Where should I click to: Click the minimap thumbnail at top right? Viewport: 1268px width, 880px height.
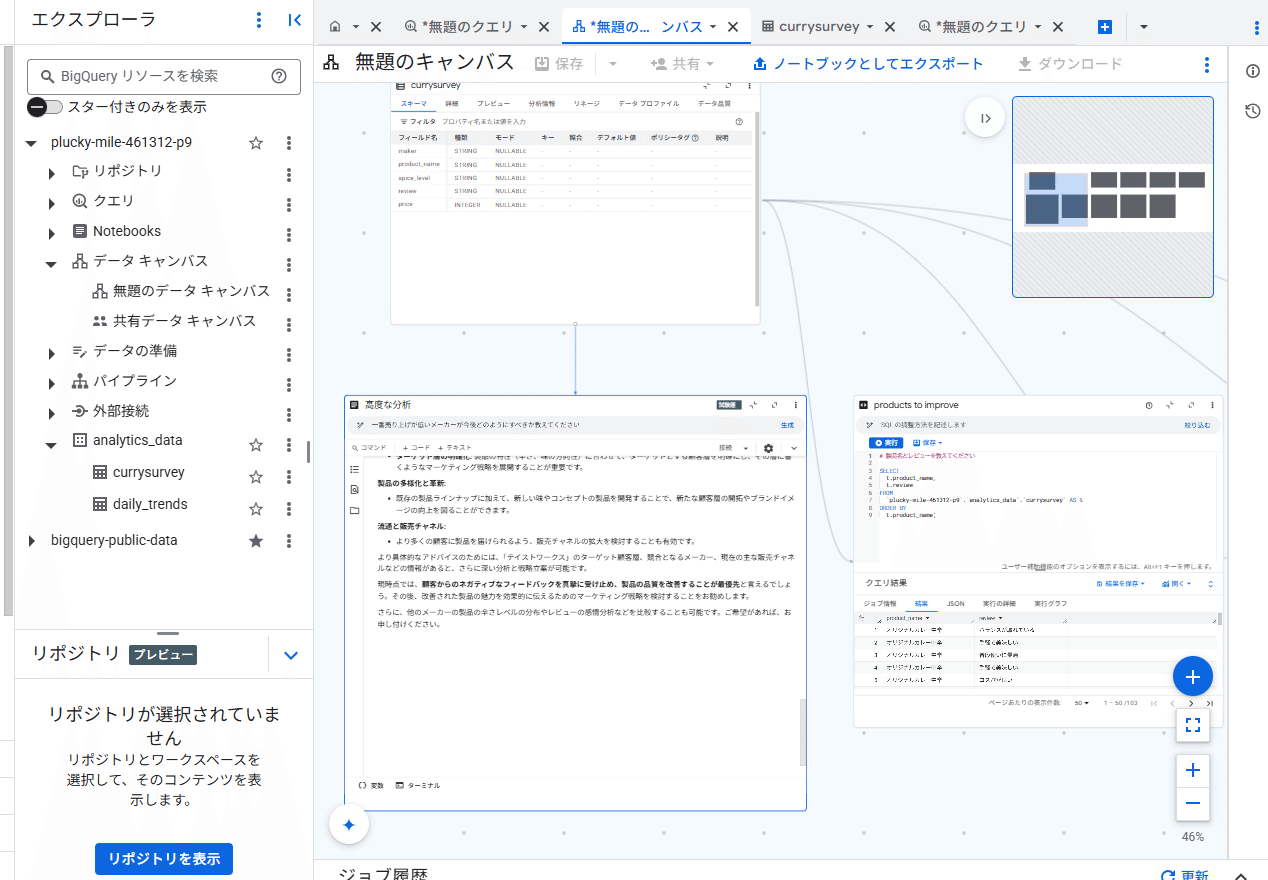[1112, 195]
